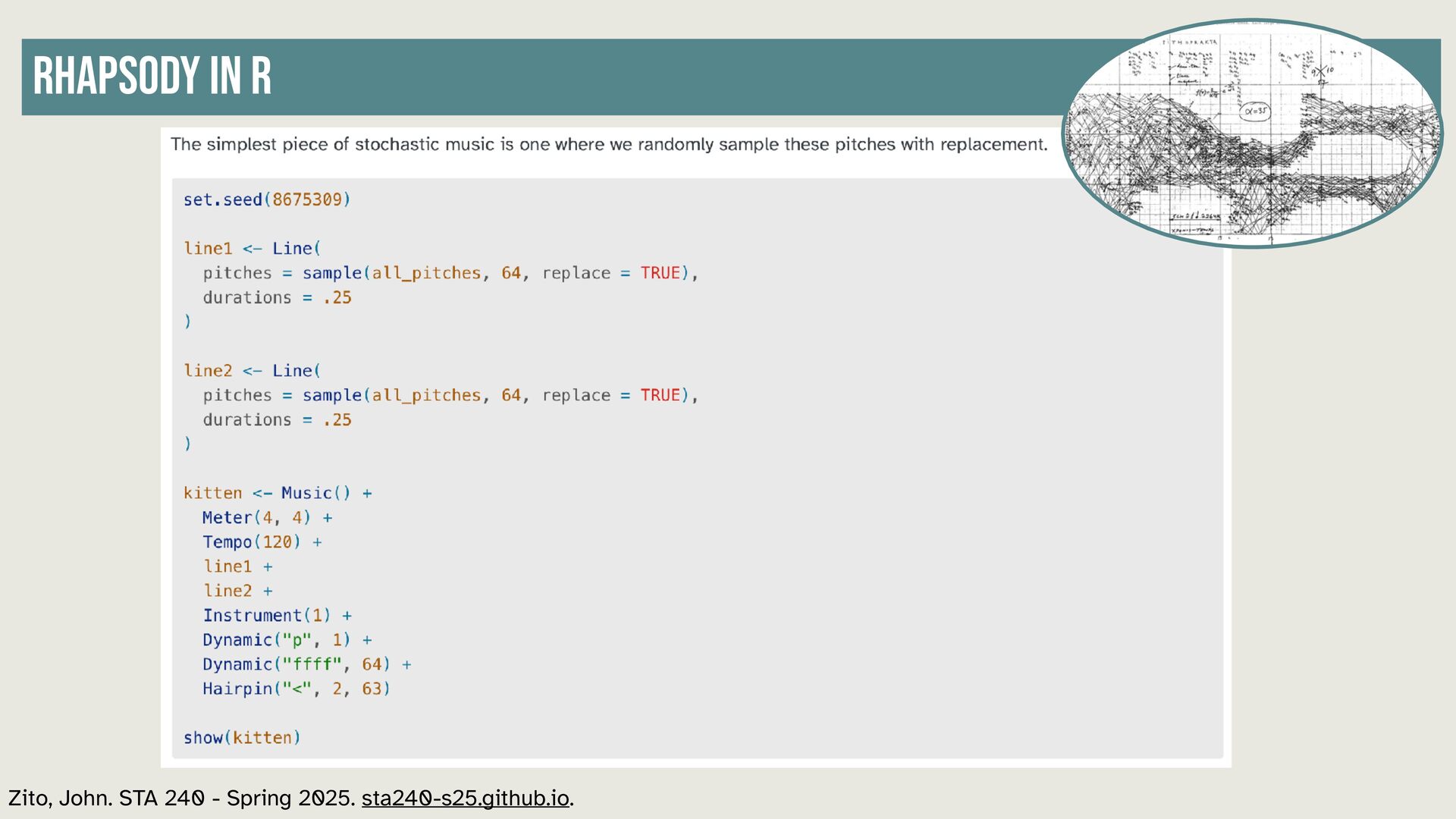Click the line1 <- Line( statement
This screenshot has height=819, width=1456.
tap(252, 249)
